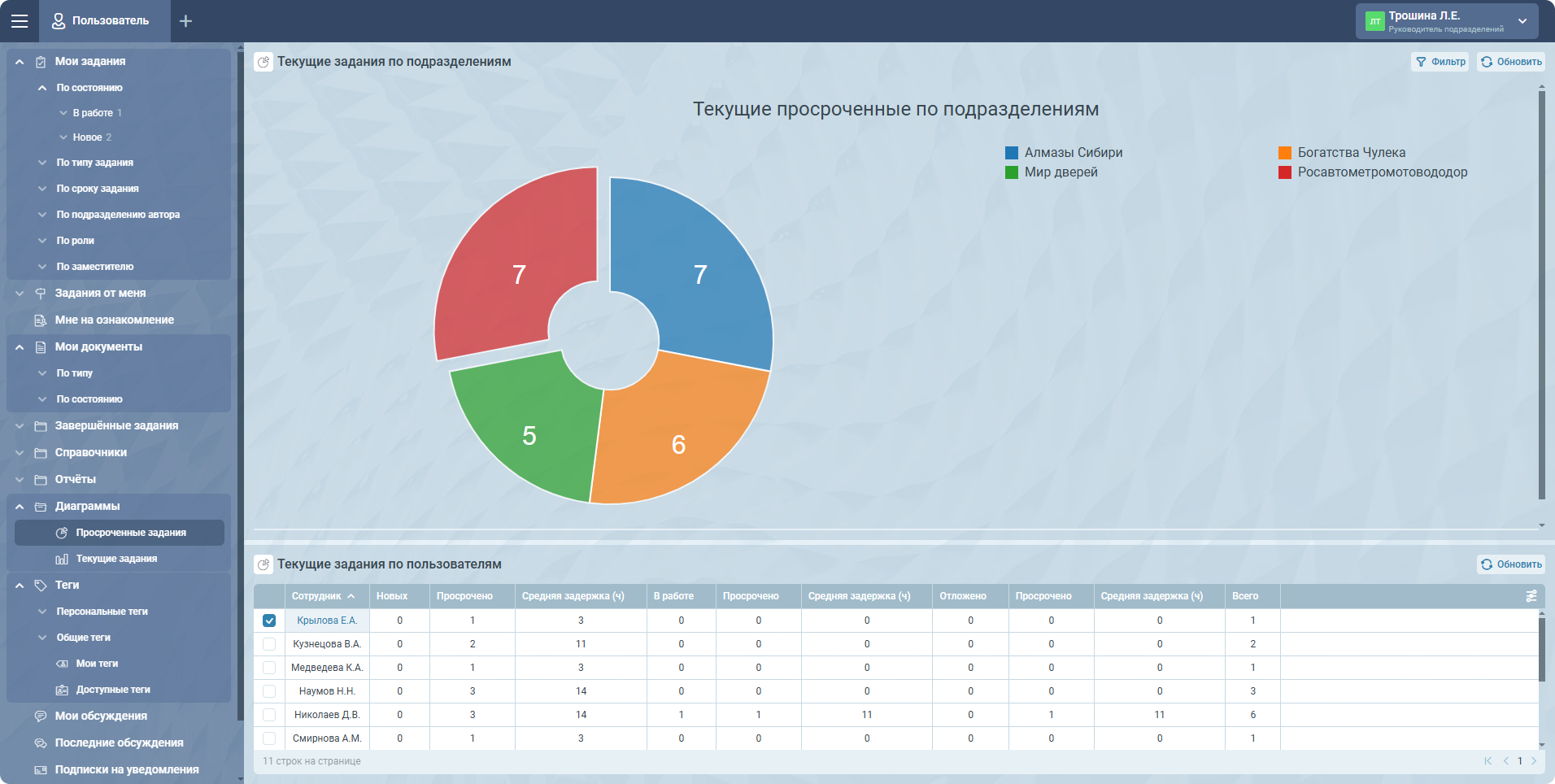Click the Доступные теги icon
1555x784 pixels.
[x=62, y=690]
